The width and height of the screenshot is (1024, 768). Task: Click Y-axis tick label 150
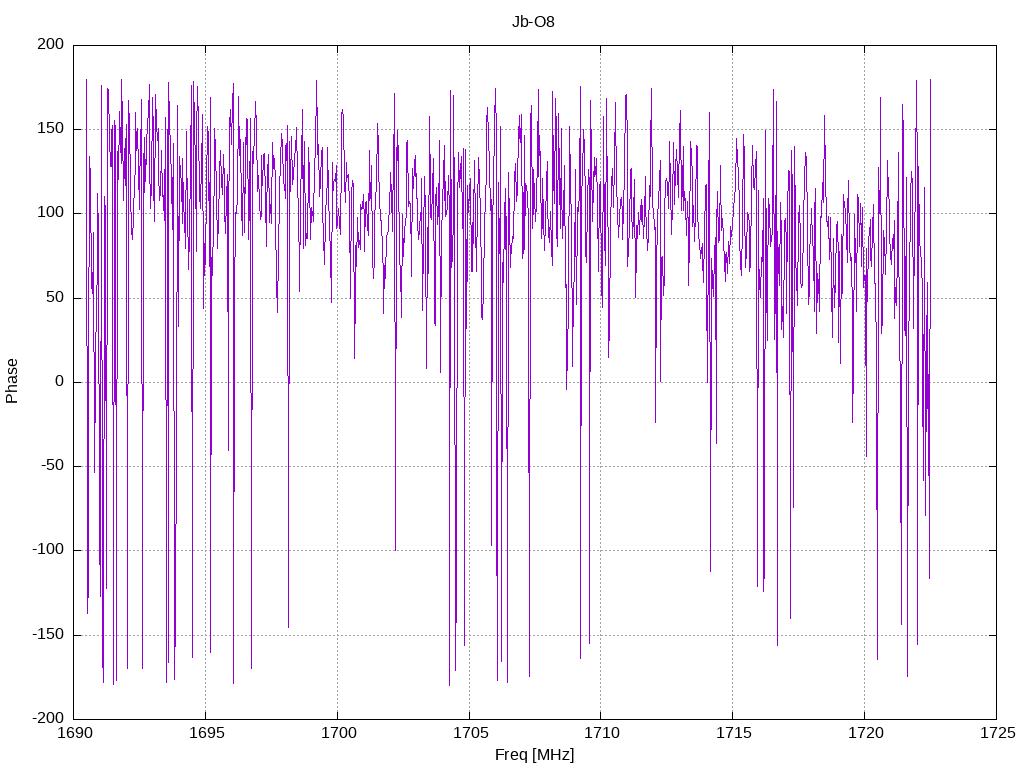coord(51,129)
